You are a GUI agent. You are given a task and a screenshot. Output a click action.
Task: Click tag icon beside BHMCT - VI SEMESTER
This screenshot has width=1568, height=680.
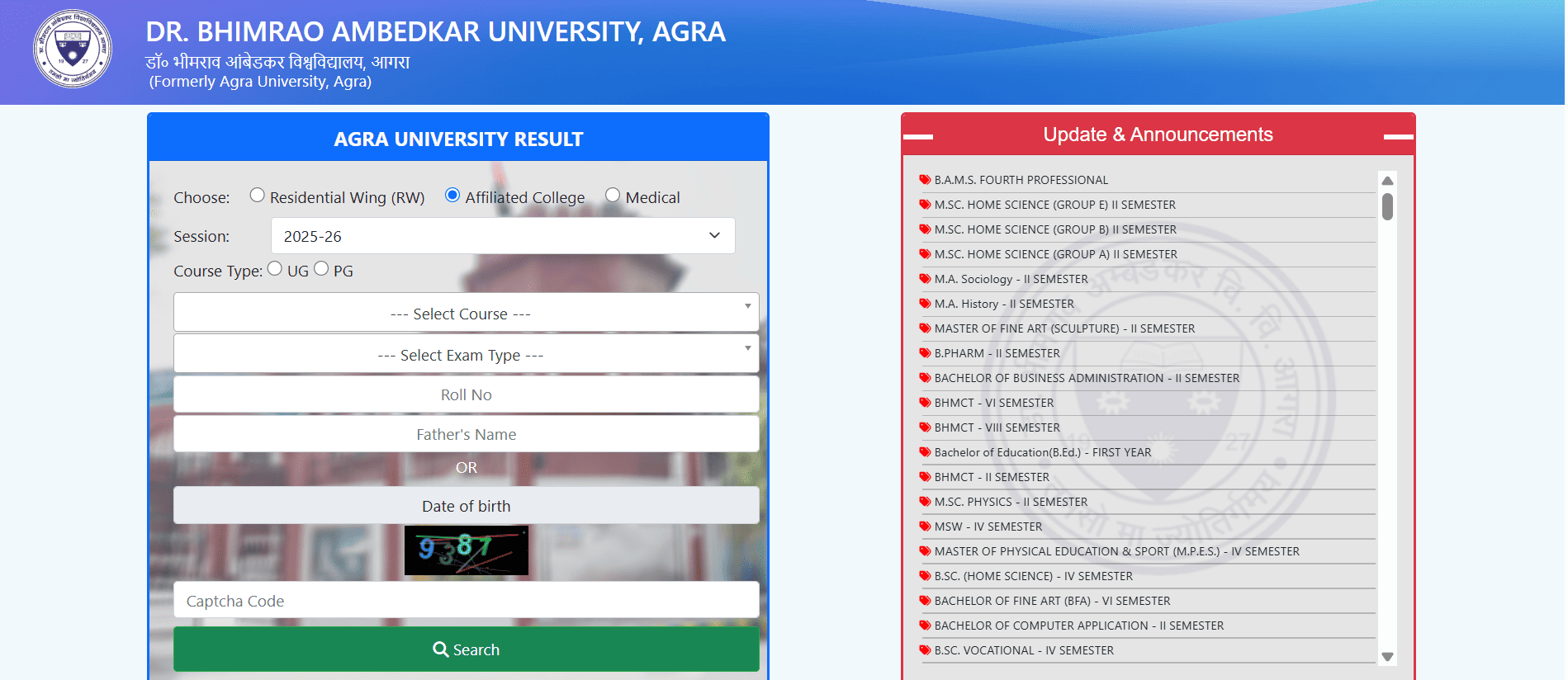(925, 403)
